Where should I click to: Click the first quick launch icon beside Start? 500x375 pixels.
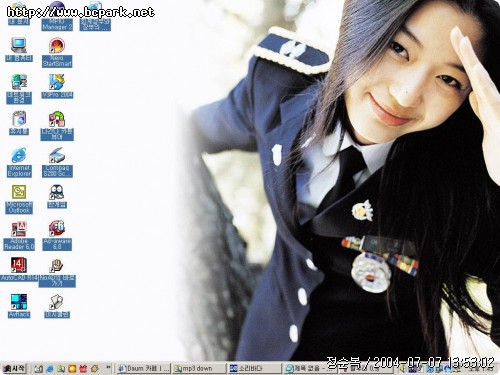click(38, 369)
